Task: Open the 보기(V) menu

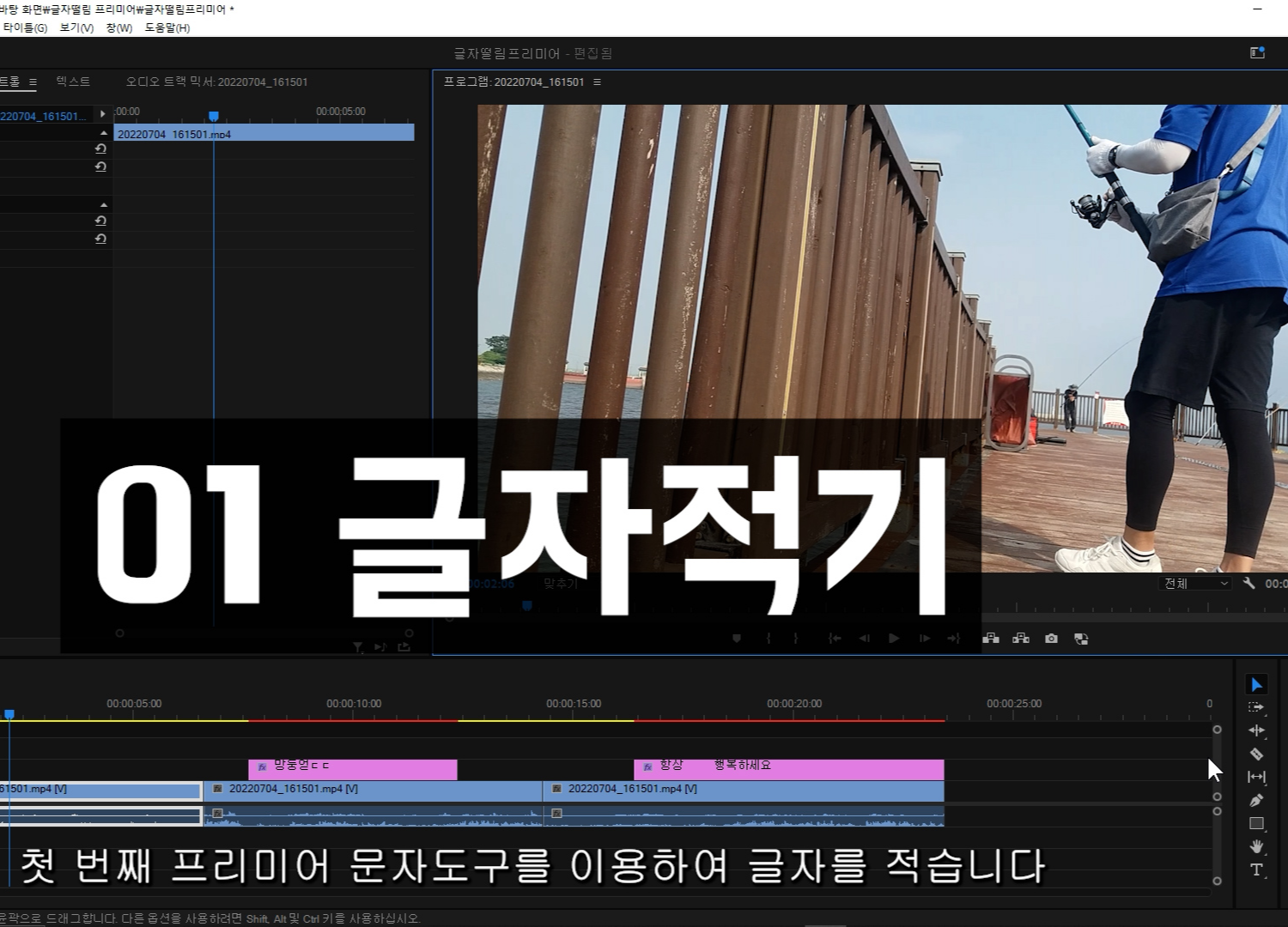Action: (x=76, y=27)
